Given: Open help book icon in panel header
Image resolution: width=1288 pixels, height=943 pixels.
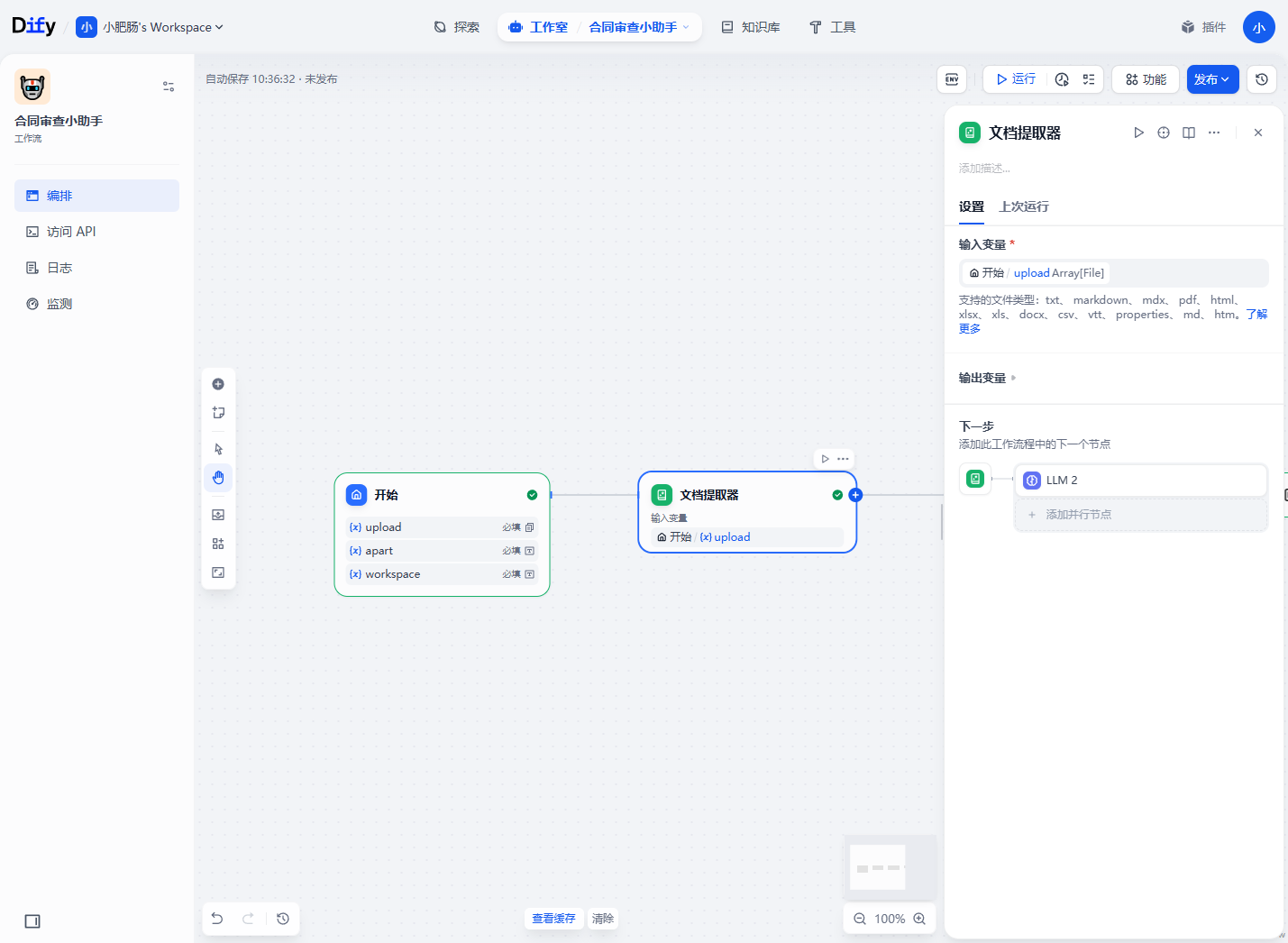Looking at the screenshot, I should (x=1189, y=133).
